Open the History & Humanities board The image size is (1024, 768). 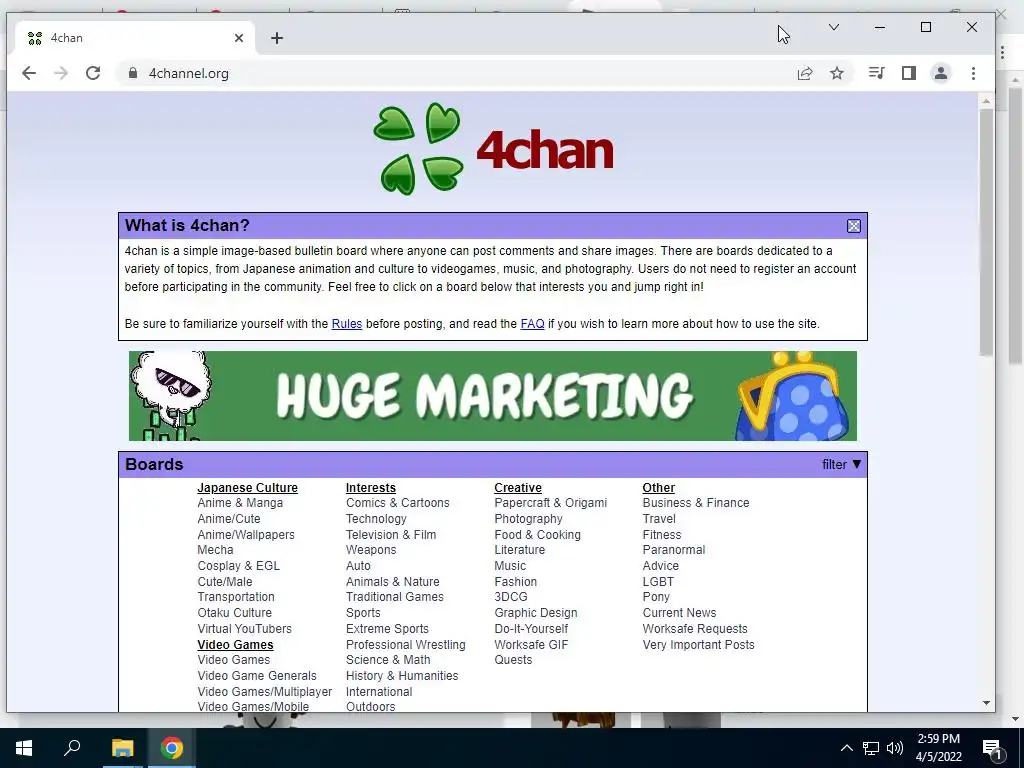coord(402,675)
